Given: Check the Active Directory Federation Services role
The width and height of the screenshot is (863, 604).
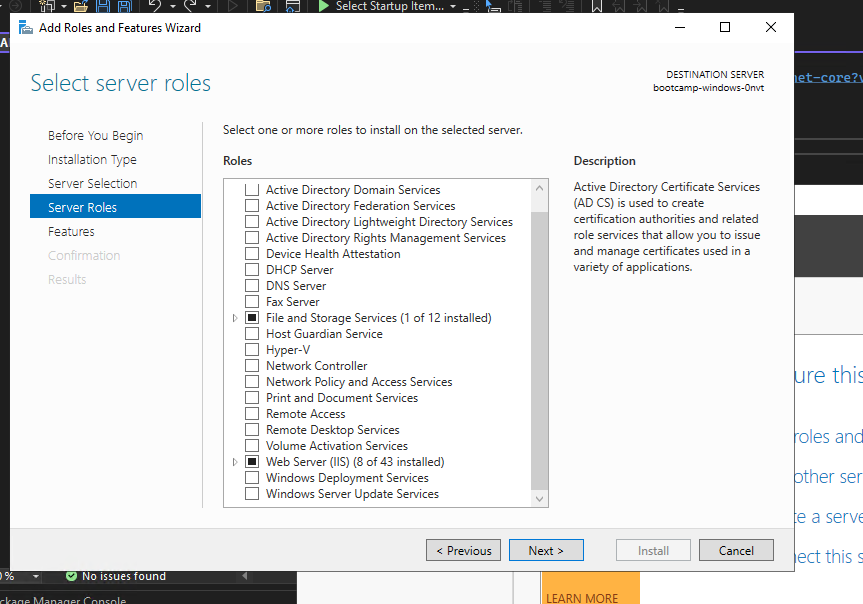Looking at the screenshot, I should (252, 206).
